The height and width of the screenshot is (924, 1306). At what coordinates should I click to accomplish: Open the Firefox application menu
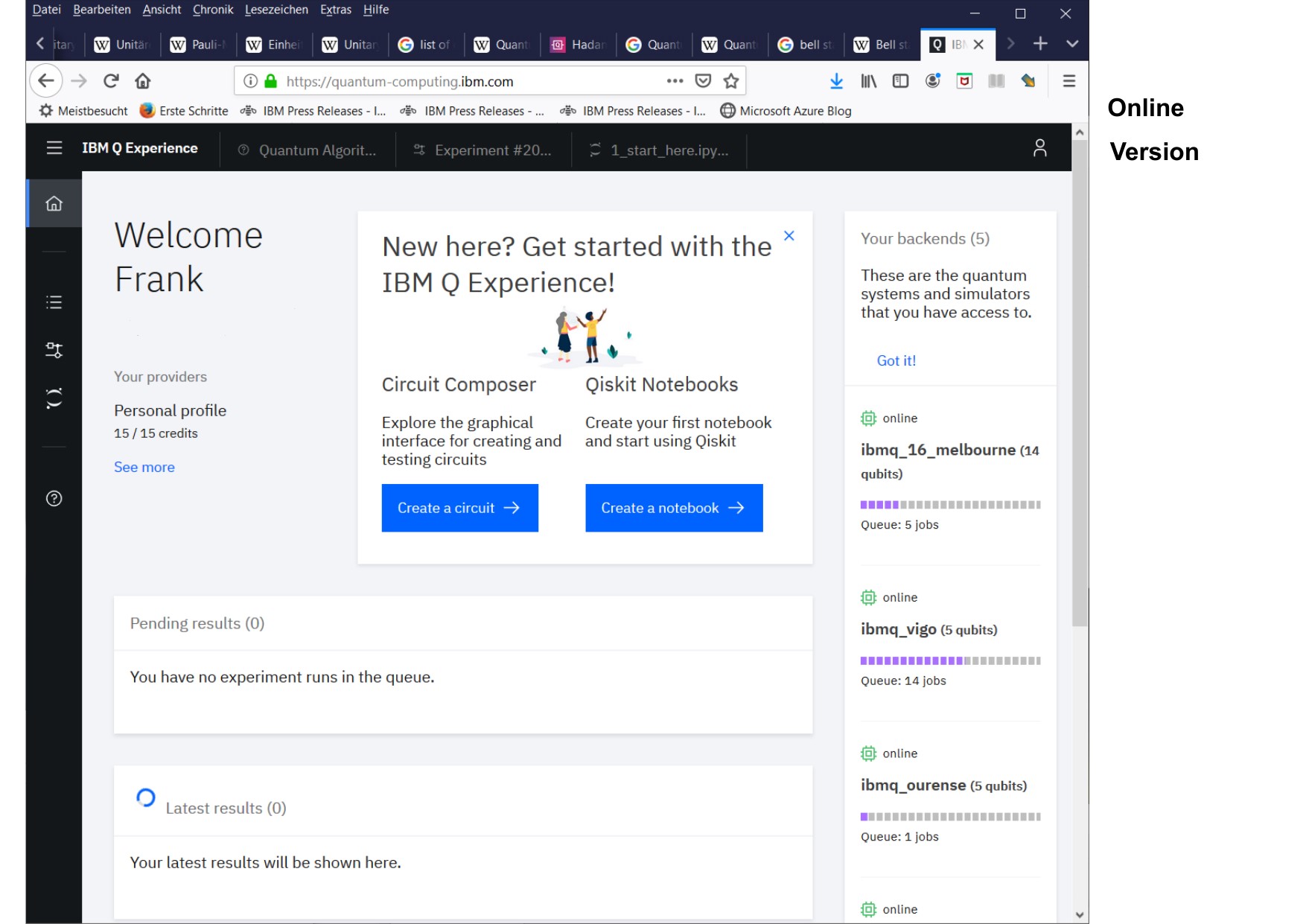[x=1068, y=81]
